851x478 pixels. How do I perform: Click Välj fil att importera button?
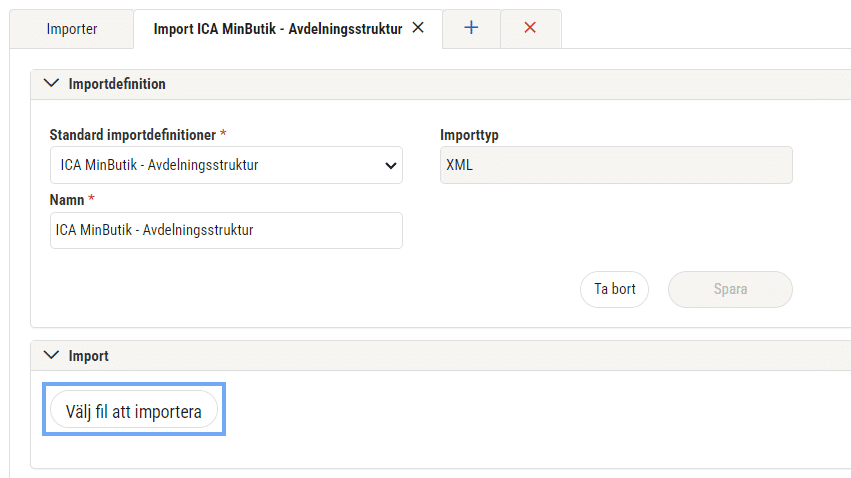(x=134, y=411)
